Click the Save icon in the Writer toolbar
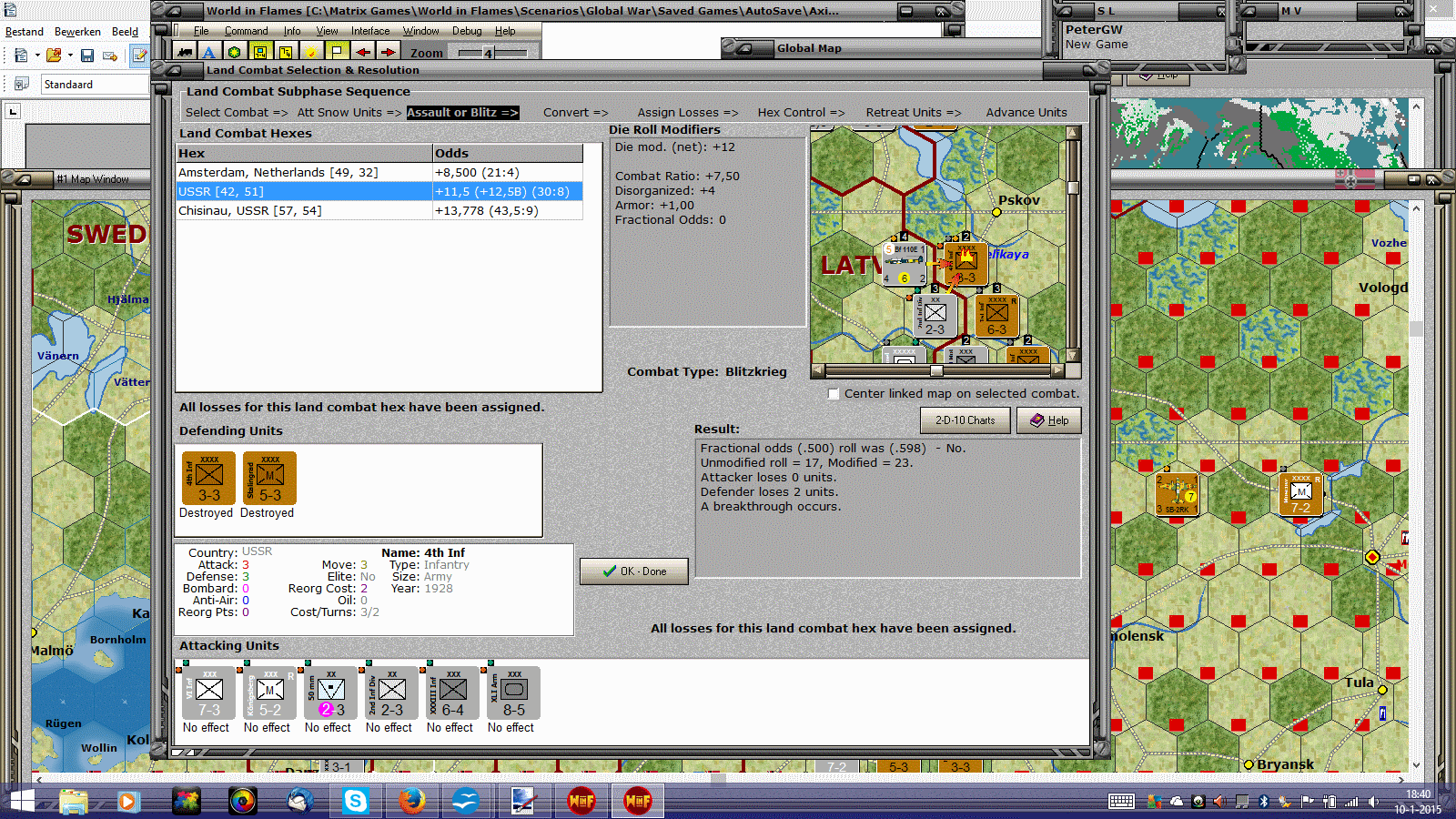1456x819 pixels. coord(87,56)
